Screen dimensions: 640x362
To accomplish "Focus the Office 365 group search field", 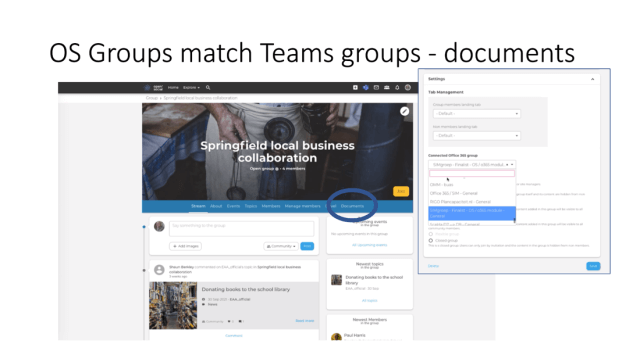I will pos(472,174).
